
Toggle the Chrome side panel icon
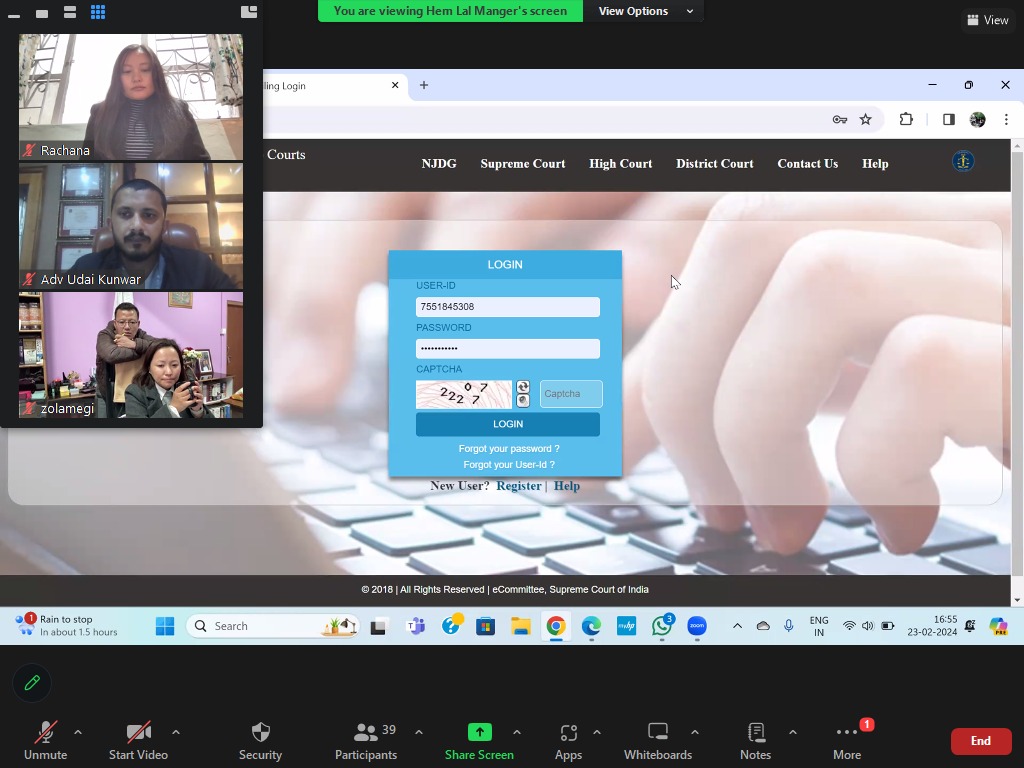point(948,120)
